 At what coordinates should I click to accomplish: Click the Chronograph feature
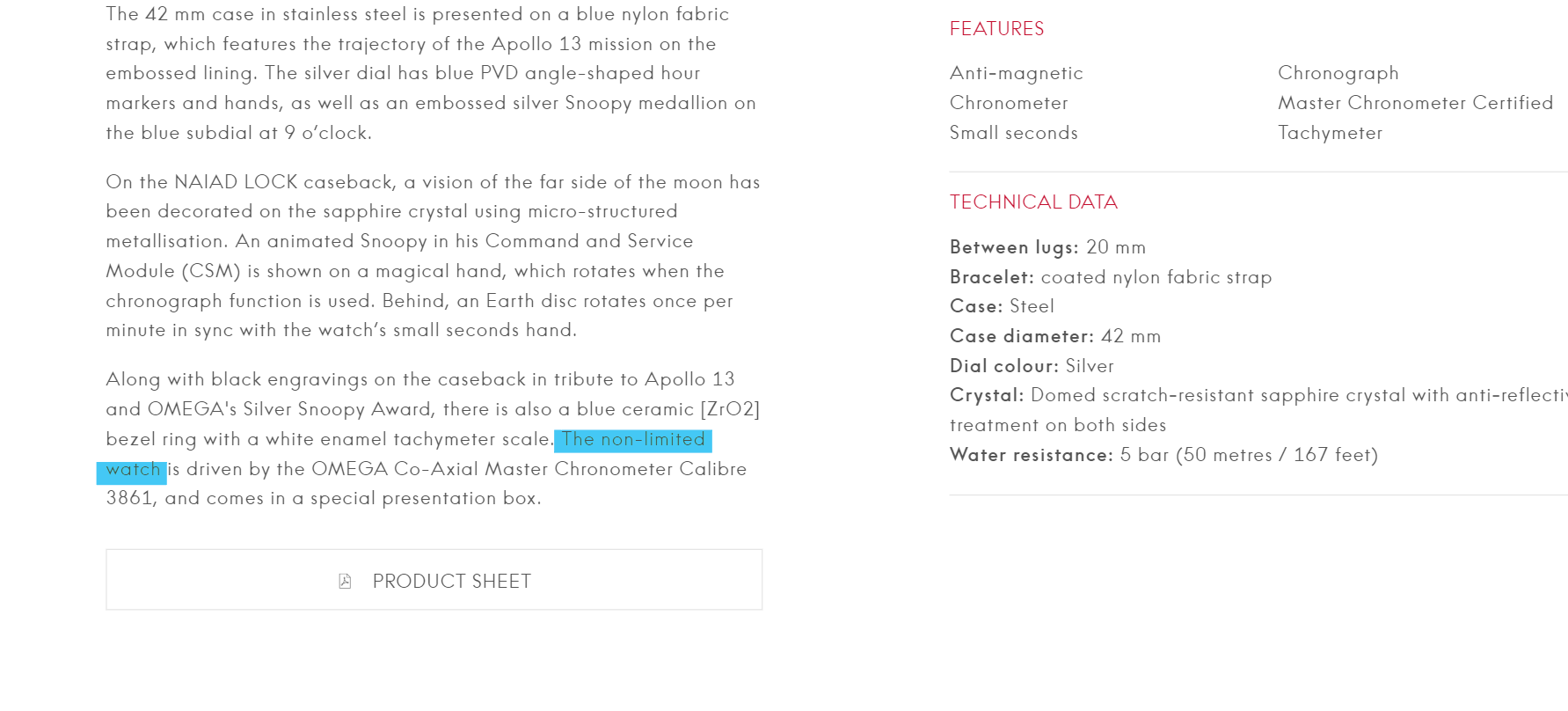(1338, 73)
